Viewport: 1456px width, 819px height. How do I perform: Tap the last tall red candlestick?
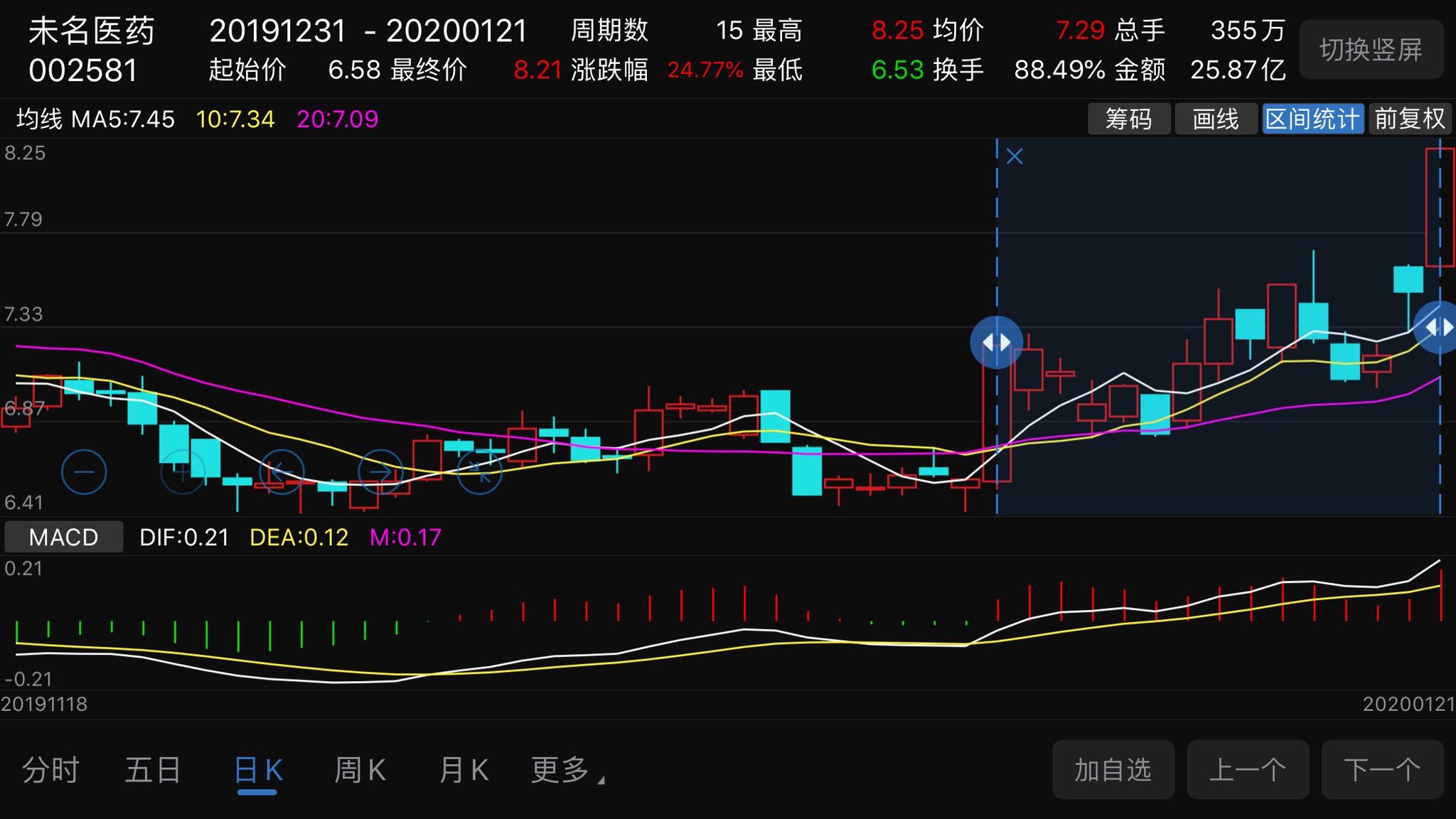tap(1440, 208)
